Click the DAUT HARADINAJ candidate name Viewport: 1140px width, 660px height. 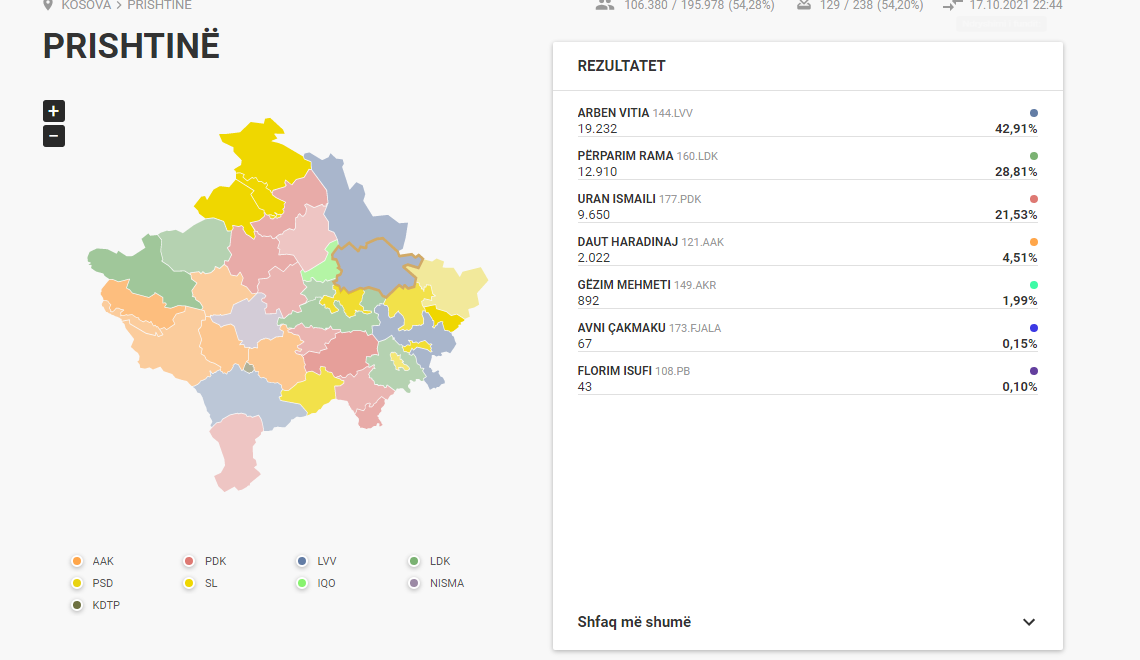[x=627, y=241]
